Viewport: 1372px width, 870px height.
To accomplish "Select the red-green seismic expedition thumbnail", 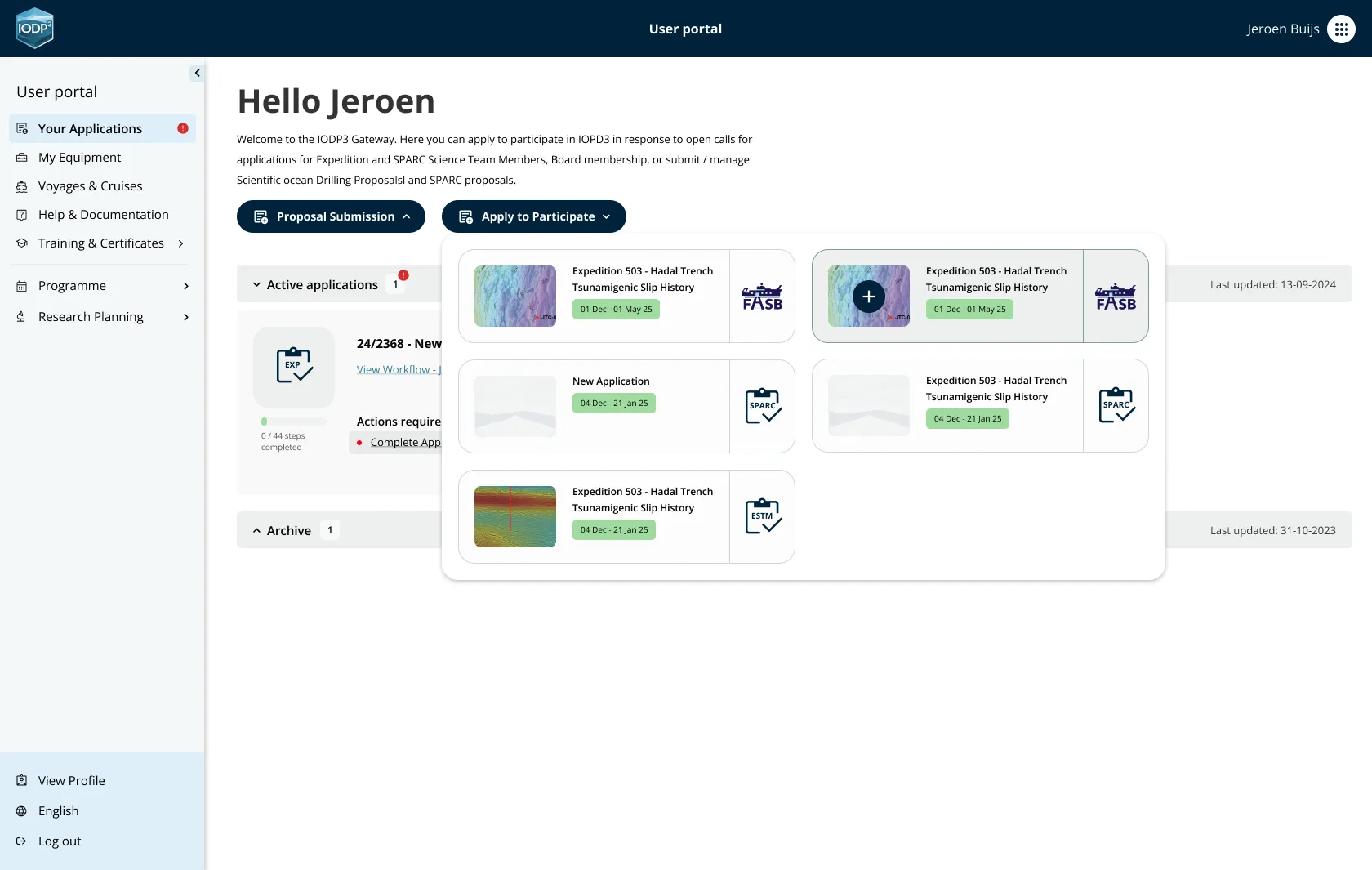I will pyautogui.click(x=515, y=516).
